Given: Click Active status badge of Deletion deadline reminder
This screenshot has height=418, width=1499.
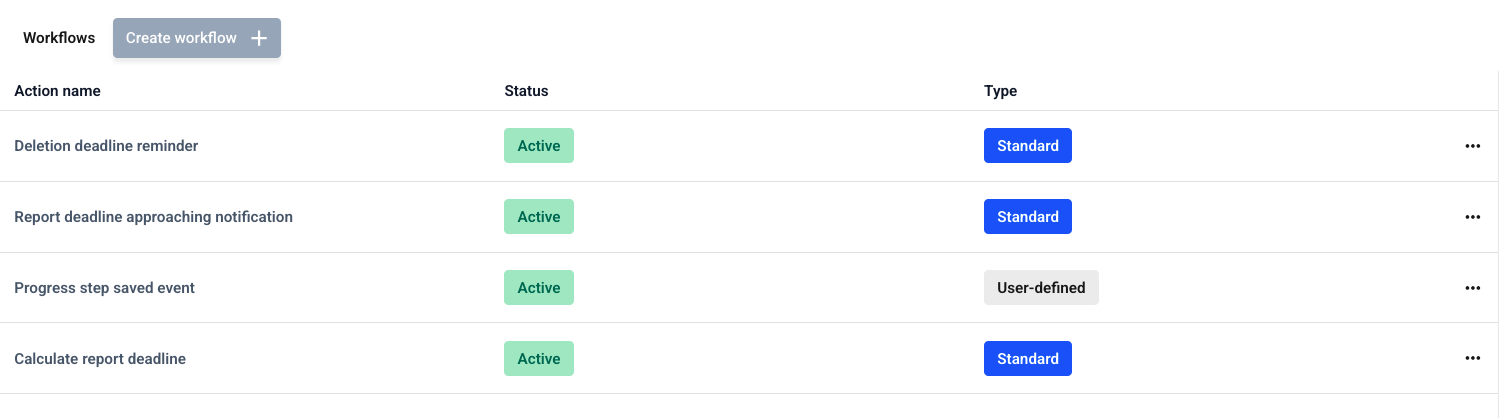Looking at the screenshot, I should [539, 146].
